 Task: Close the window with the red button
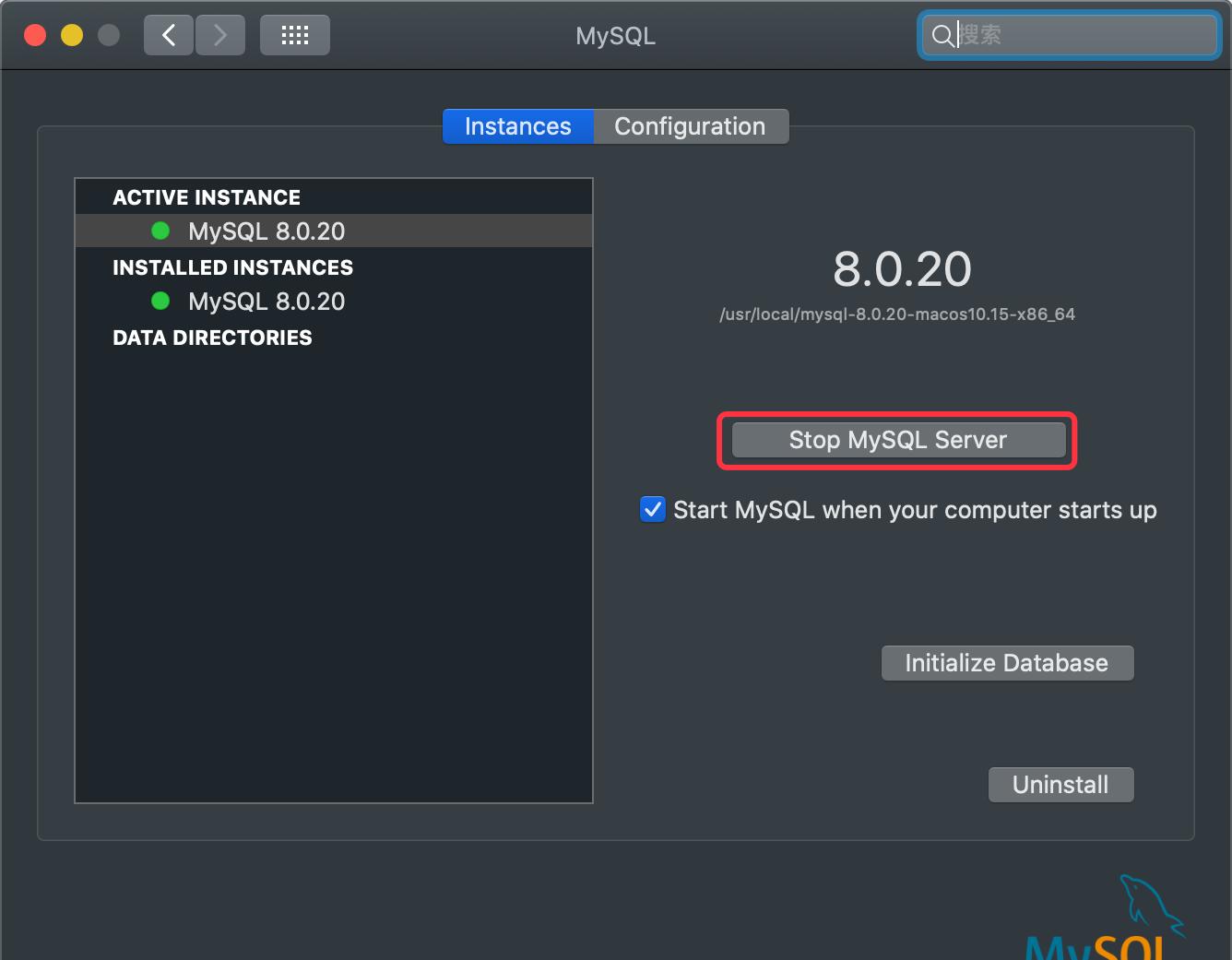(x=35, y=35)
